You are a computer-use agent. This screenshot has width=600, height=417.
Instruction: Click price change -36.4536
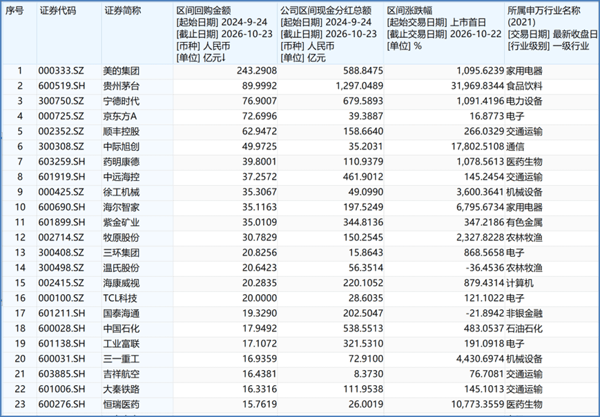tap(485, 268)
